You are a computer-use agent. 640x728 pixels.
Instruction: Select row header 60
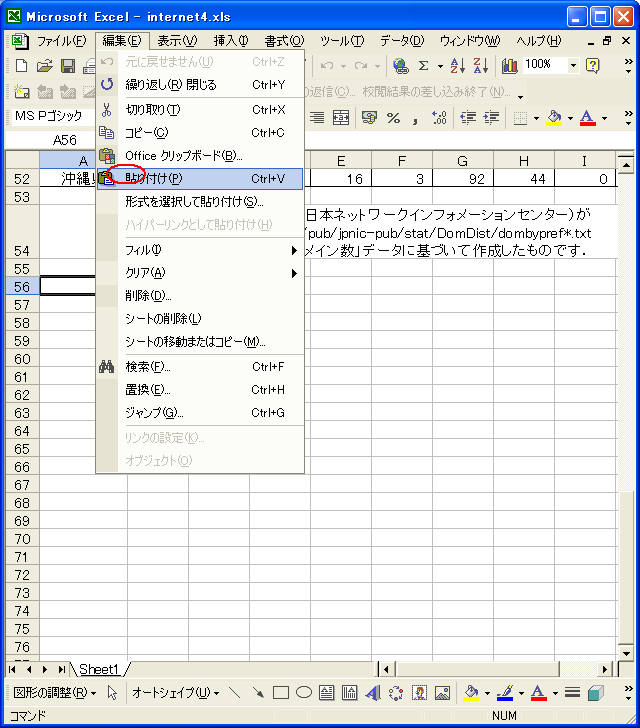(22, 359)
